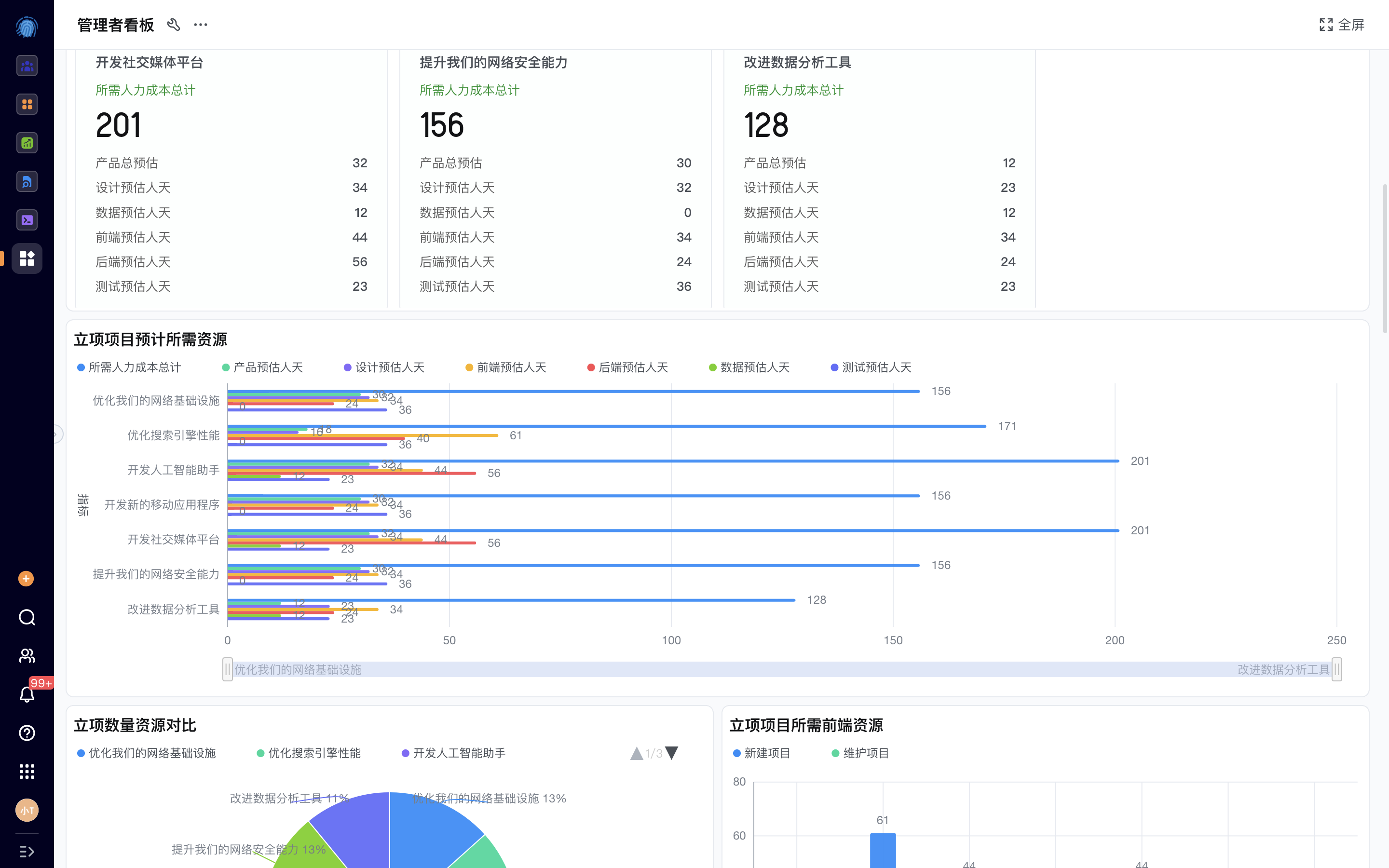Click pie label 改进数据分析工具 11%

pyautogui.click(x=289, y=798)
